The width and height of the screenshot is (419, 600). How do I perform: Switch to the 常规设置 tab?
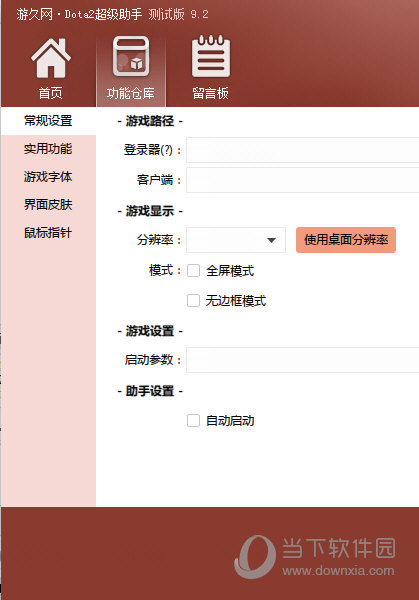click(48, 121)
